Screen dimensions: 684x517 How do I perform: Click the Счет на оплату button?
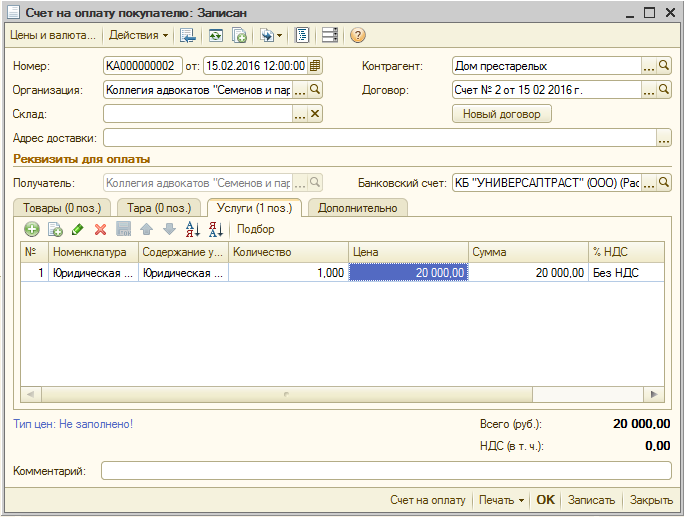coord(428,500)
